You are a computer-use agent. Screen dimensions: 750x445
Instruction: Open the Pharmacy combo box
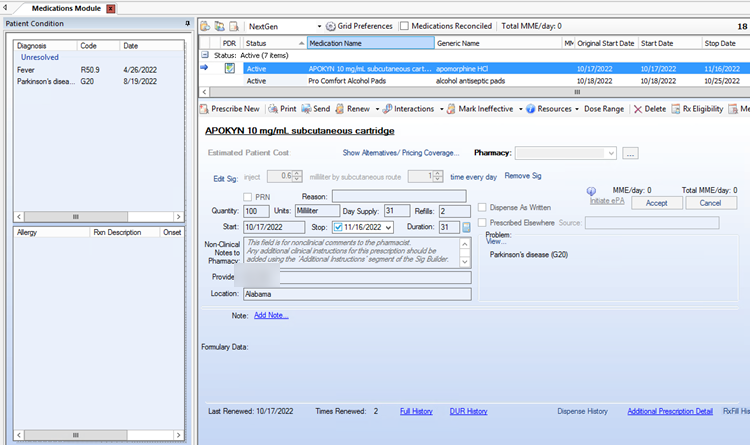tap(565, 153)
